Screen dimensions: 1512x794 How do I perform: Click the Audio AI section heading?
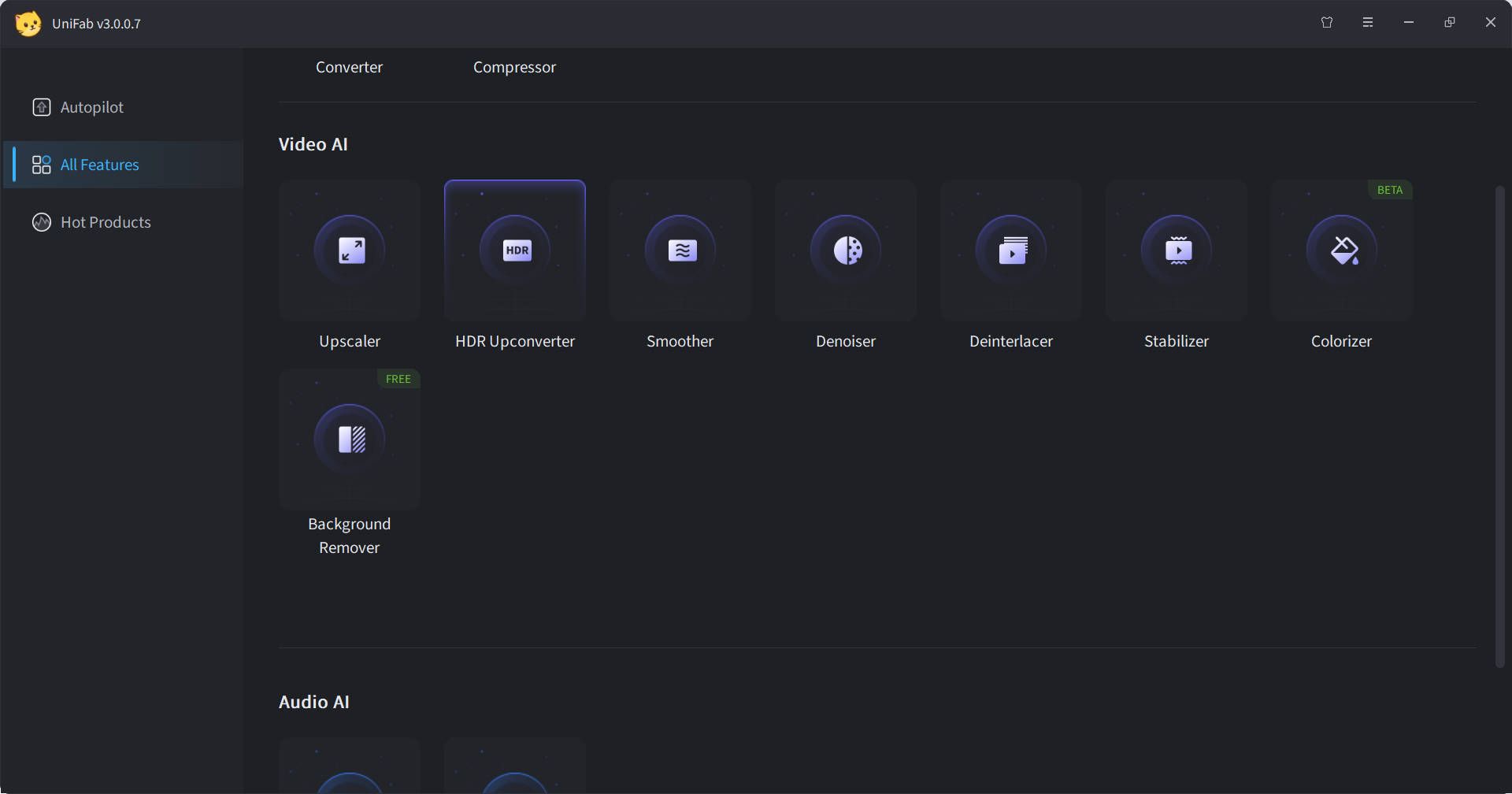click(x=313, y=702)
